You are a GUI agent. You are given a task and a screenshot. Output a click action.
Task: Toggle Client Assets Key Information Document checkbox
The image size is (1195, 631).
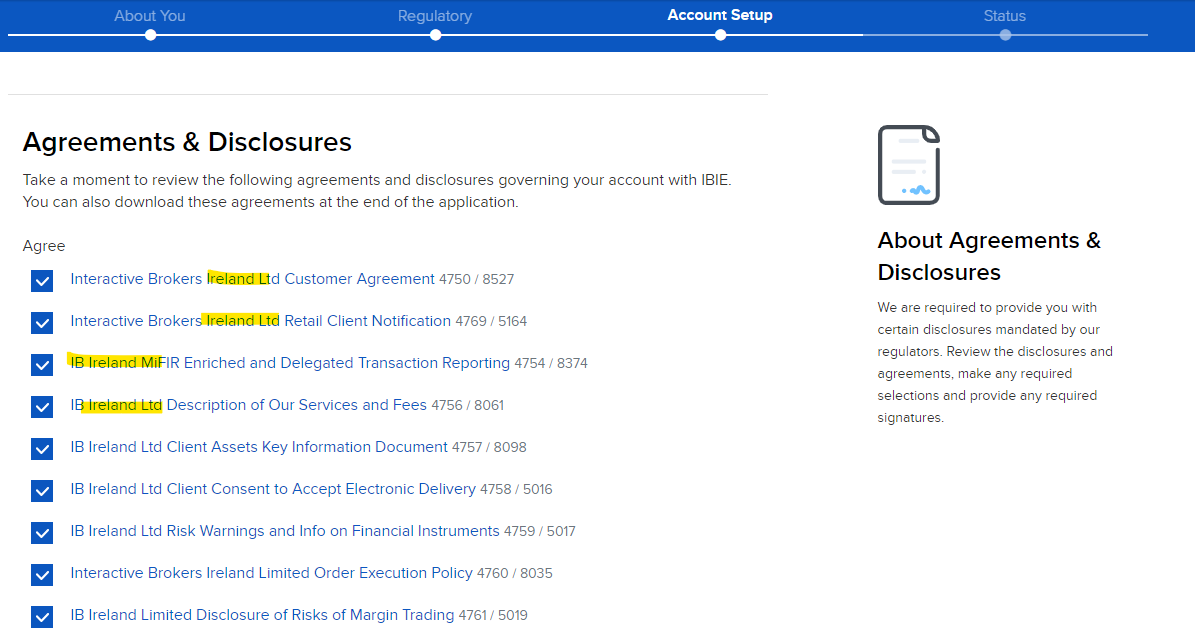42,448
